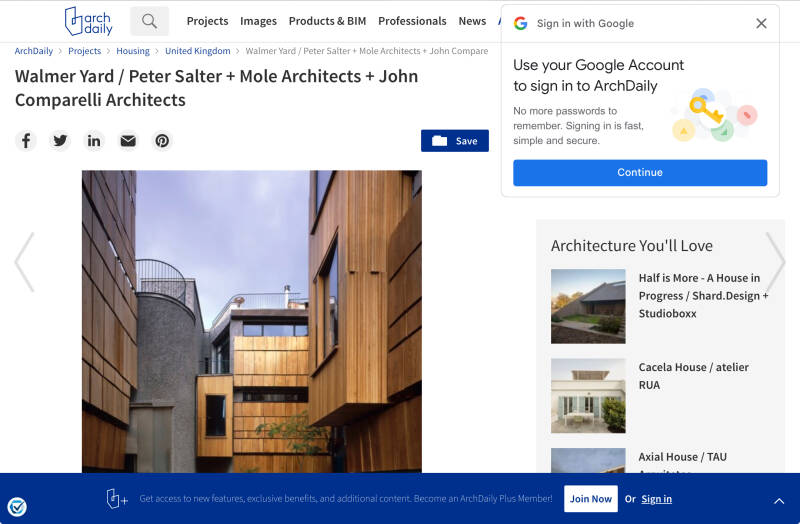Open the ArchDaily logo home link
Image resolution: width=800 pixels, height=524 pixels.
coord(88,21)
